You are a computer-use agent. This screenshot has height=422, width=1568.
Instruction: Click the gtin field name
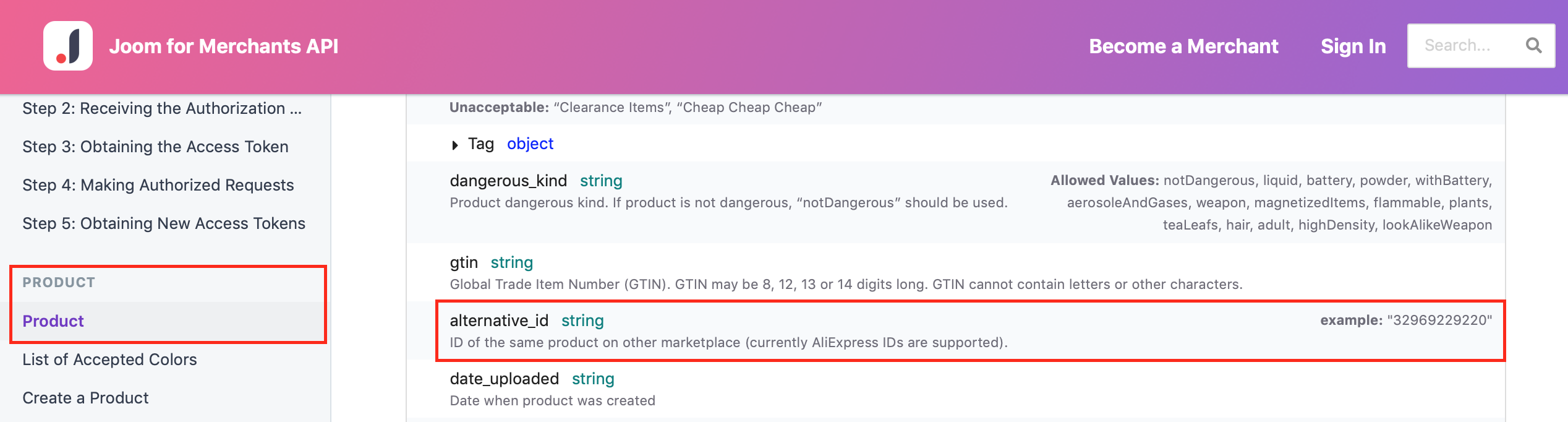point(464,262)
